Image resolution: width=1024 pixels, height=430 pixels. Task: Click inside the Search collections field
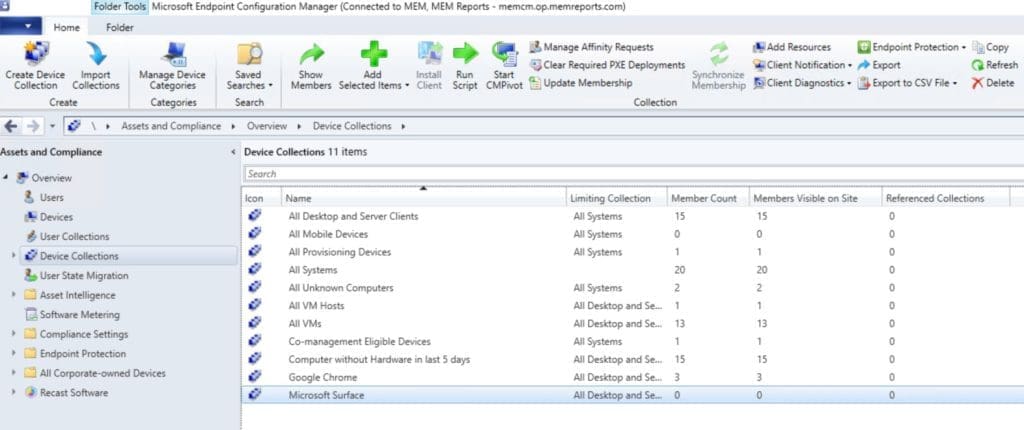(633, 174)
